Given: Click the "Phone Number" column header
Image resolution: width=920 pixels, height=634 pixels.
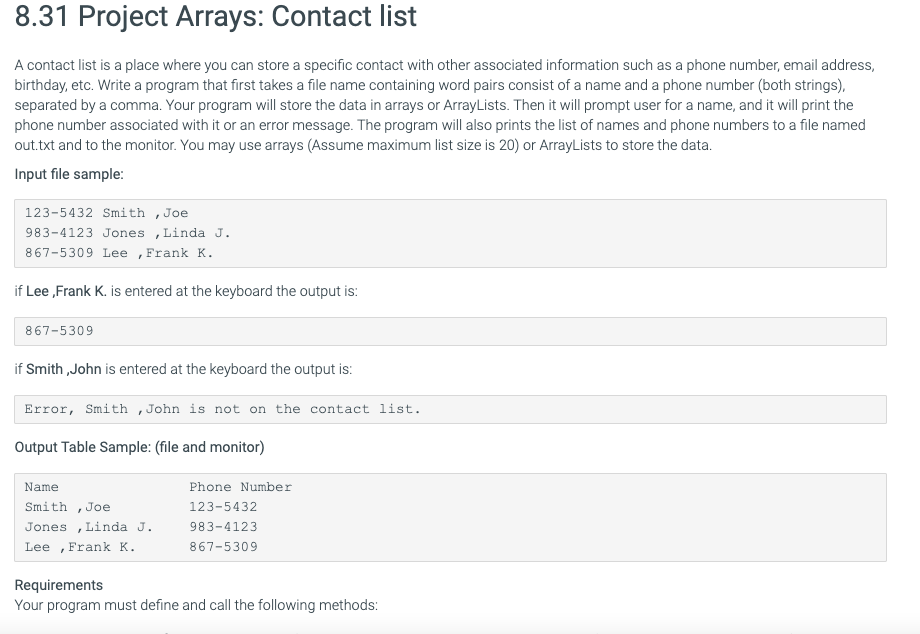Looking at the screenshot, I should 240,487.
